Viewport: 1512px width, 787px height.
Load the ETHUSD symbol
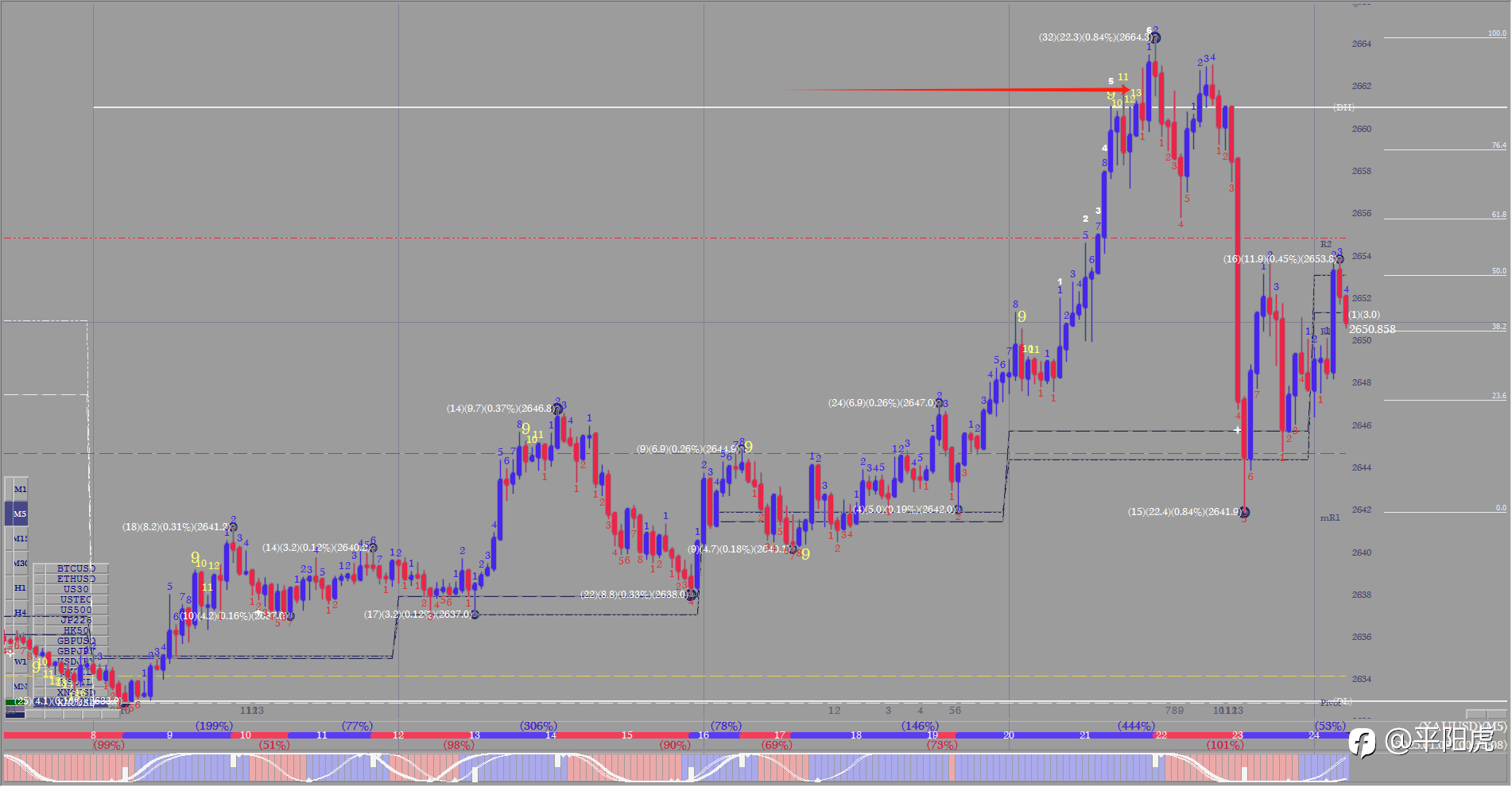coord(76,579)
